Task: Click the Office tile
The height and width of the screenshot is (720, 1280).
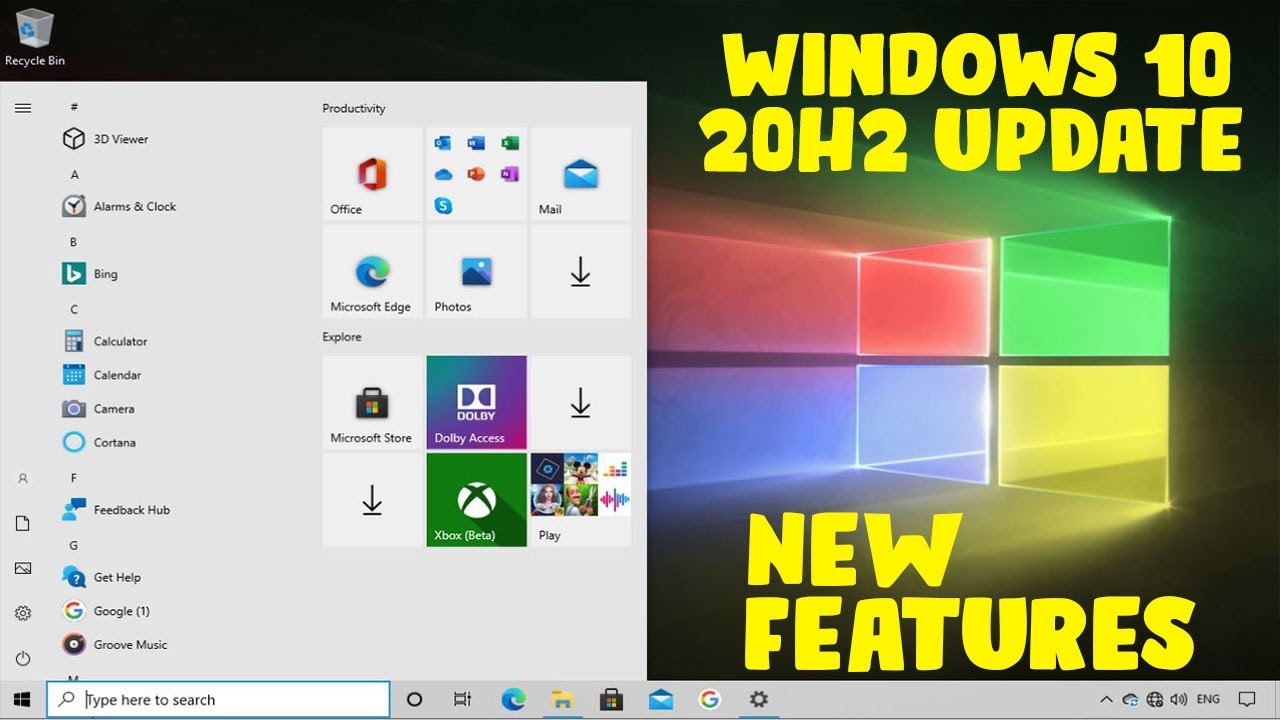Action: [372, 174]
